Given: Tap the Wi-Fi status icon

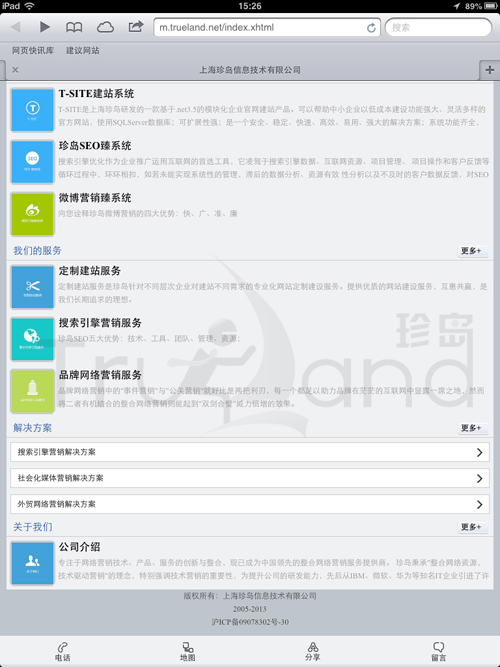Looking at the screenshot, I should [x=29, y=6].
